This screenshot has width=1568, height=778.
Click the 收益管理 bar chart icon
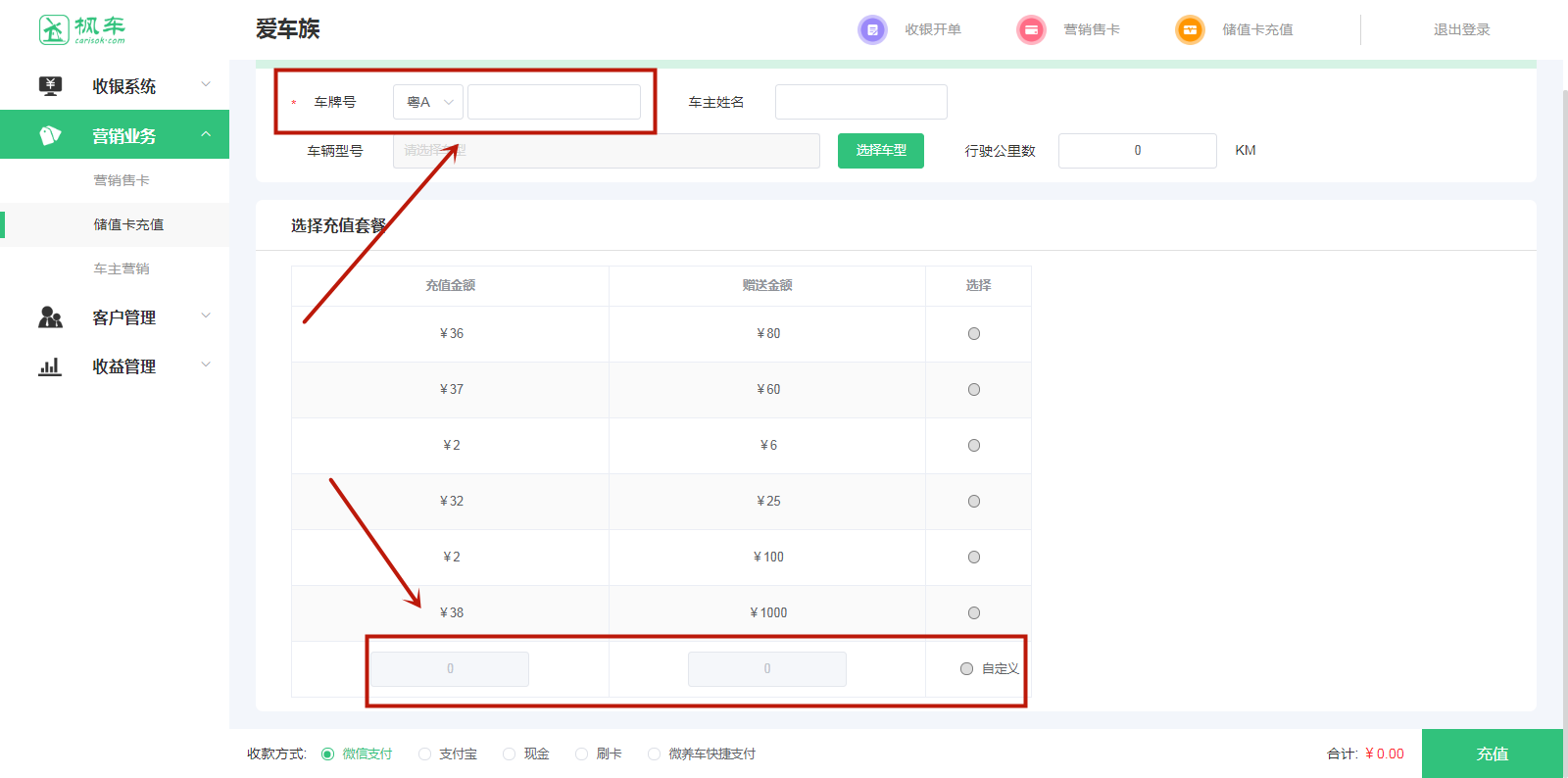coord(50,366)
